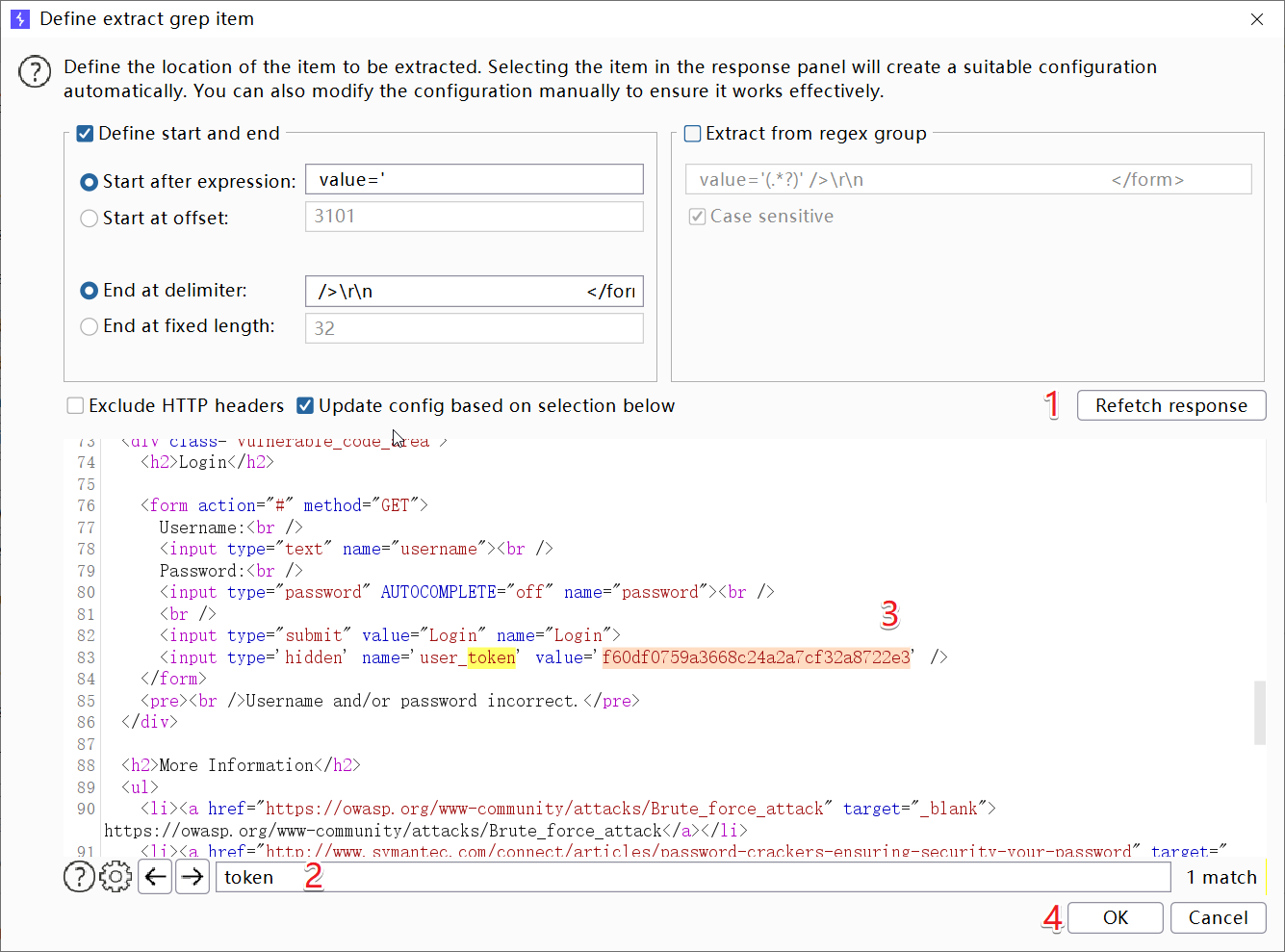Click the Username:<br /> line 77

click(231, 527)
